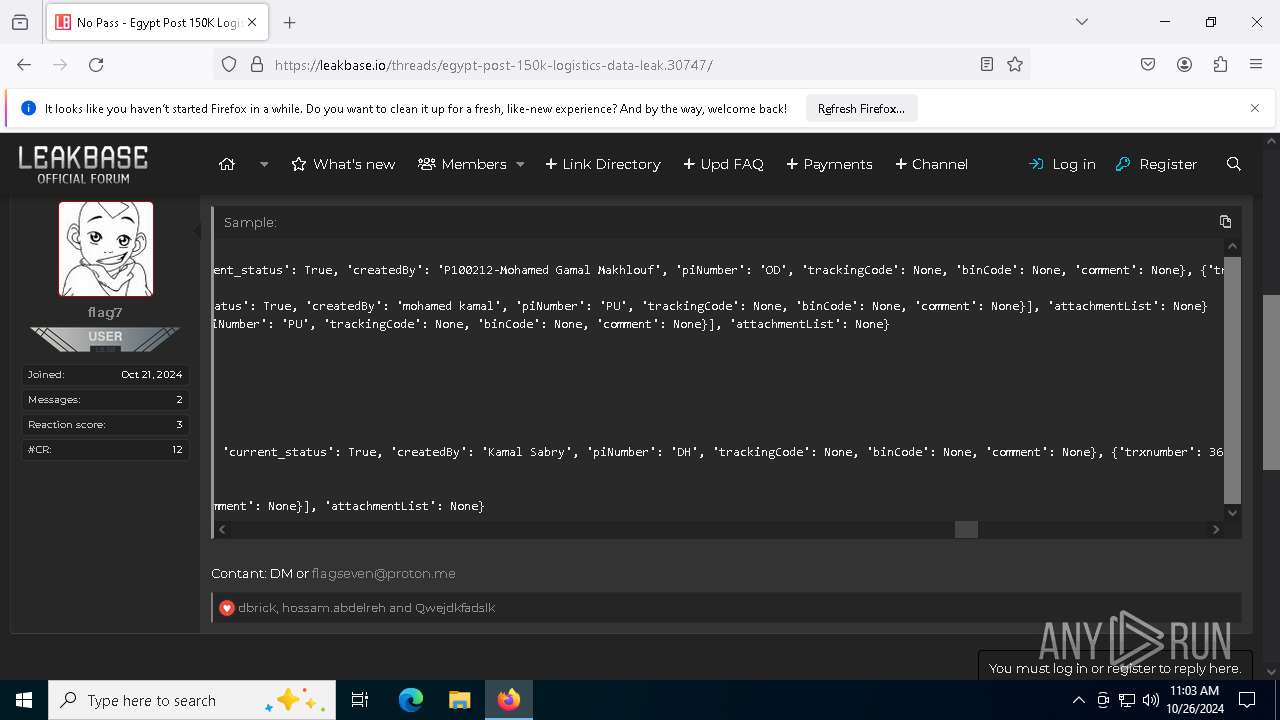Click the taskbar search box

point(192,700)
